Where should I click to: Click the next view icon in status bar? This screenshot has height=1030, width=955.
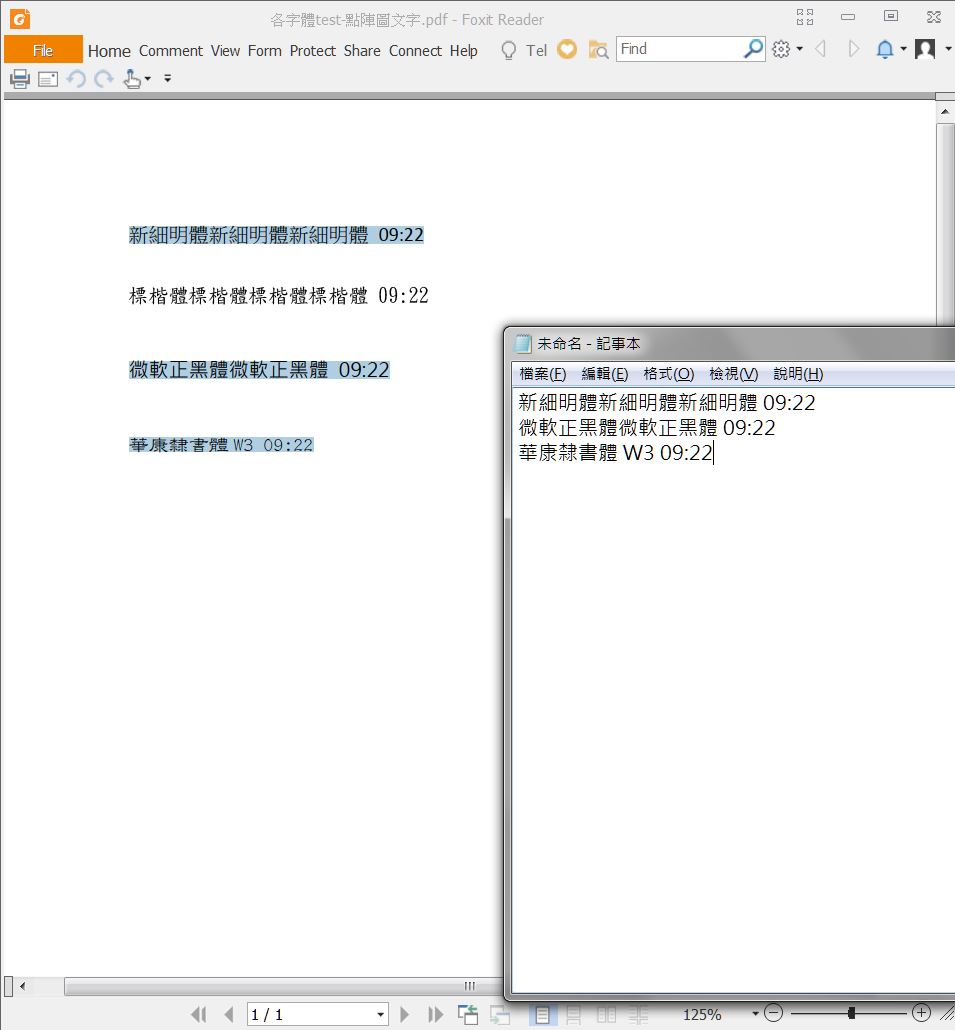500,1015
